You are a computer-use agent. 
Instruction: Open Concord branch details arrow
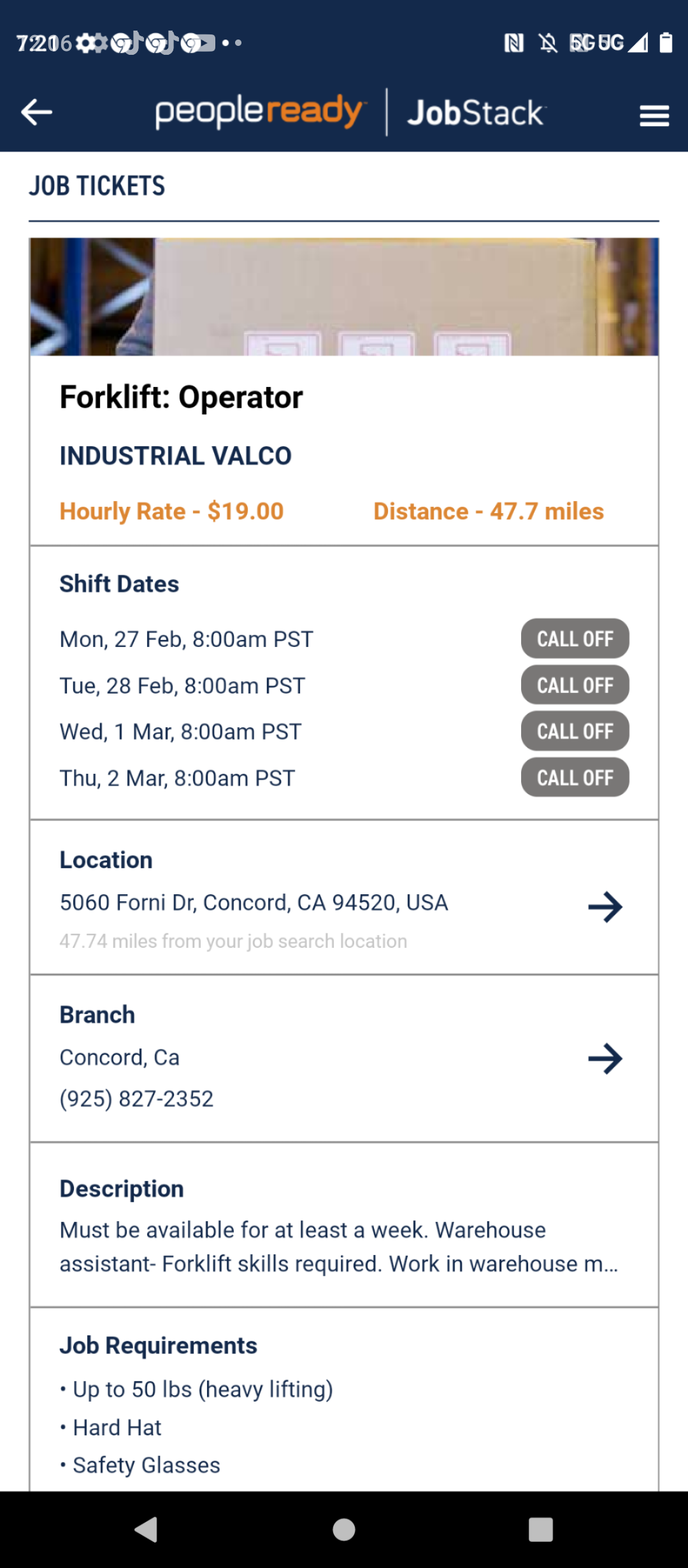(605, 1059)
